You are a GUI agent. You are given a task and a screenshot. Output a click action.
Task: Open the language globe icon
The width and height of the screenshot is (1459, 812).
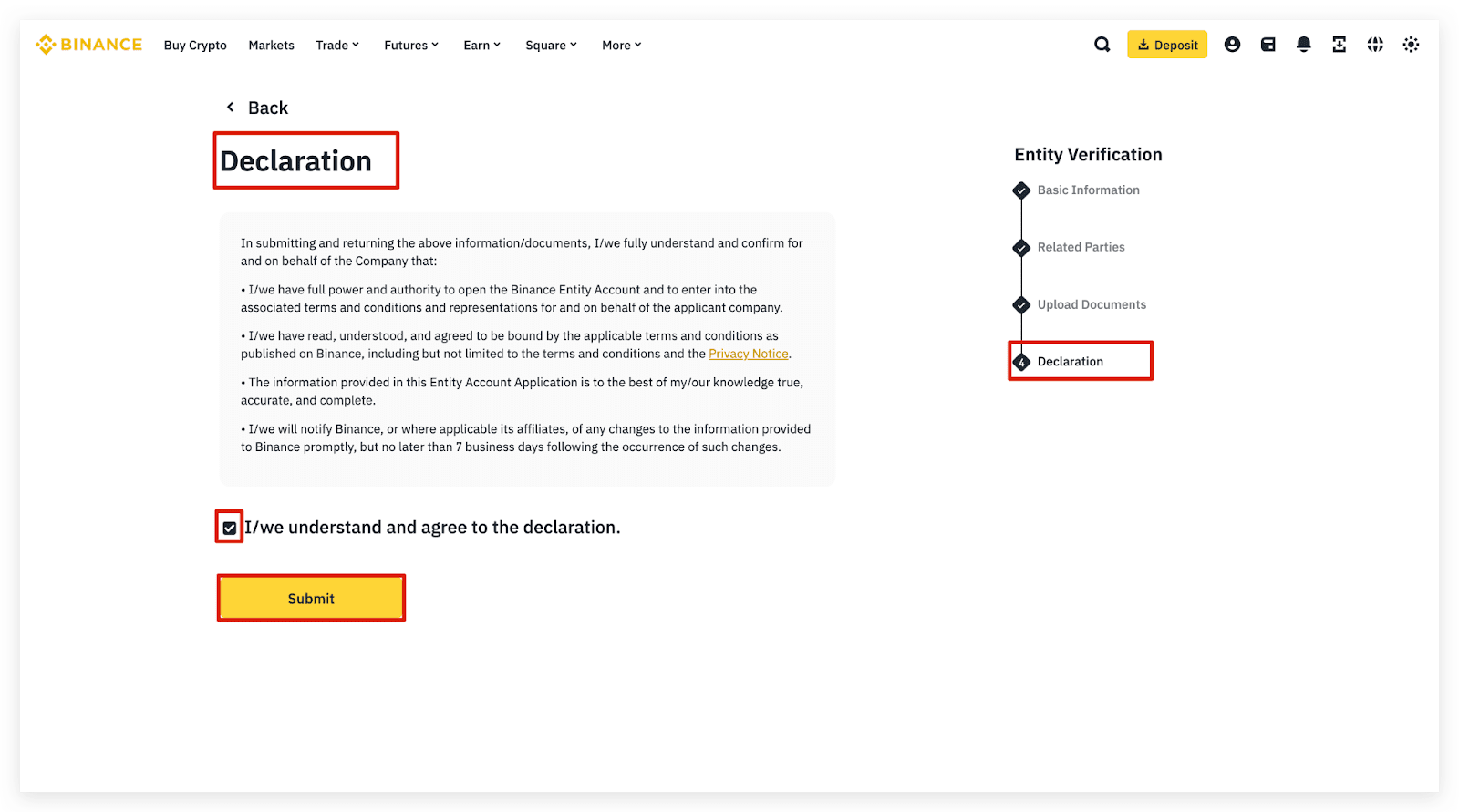(x=1375, y=45)
